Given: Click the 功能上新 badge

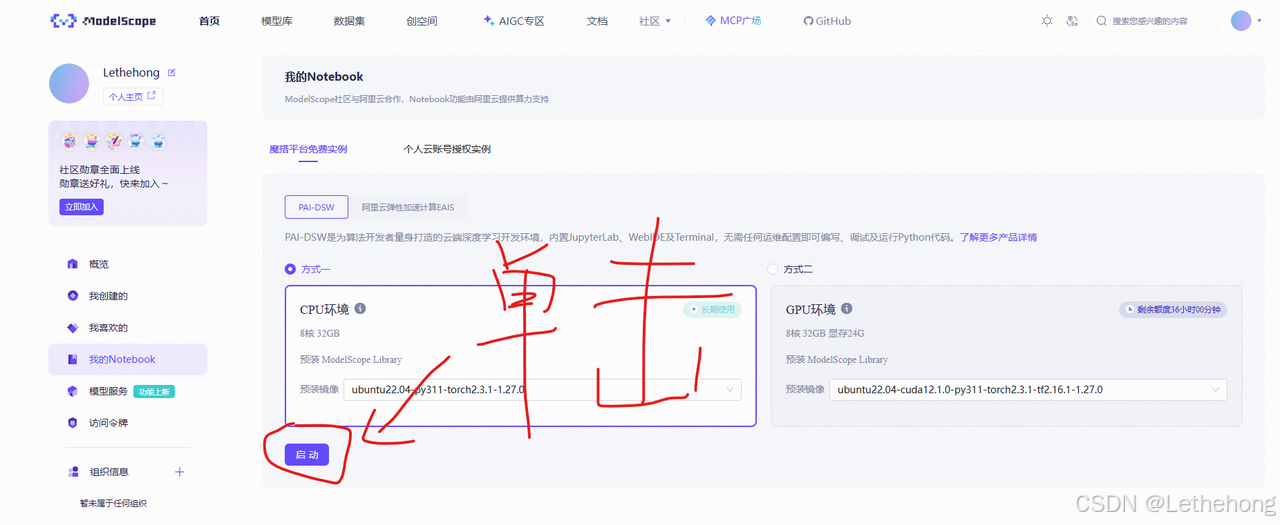Looking at the screenshot, I should (156, 391).
